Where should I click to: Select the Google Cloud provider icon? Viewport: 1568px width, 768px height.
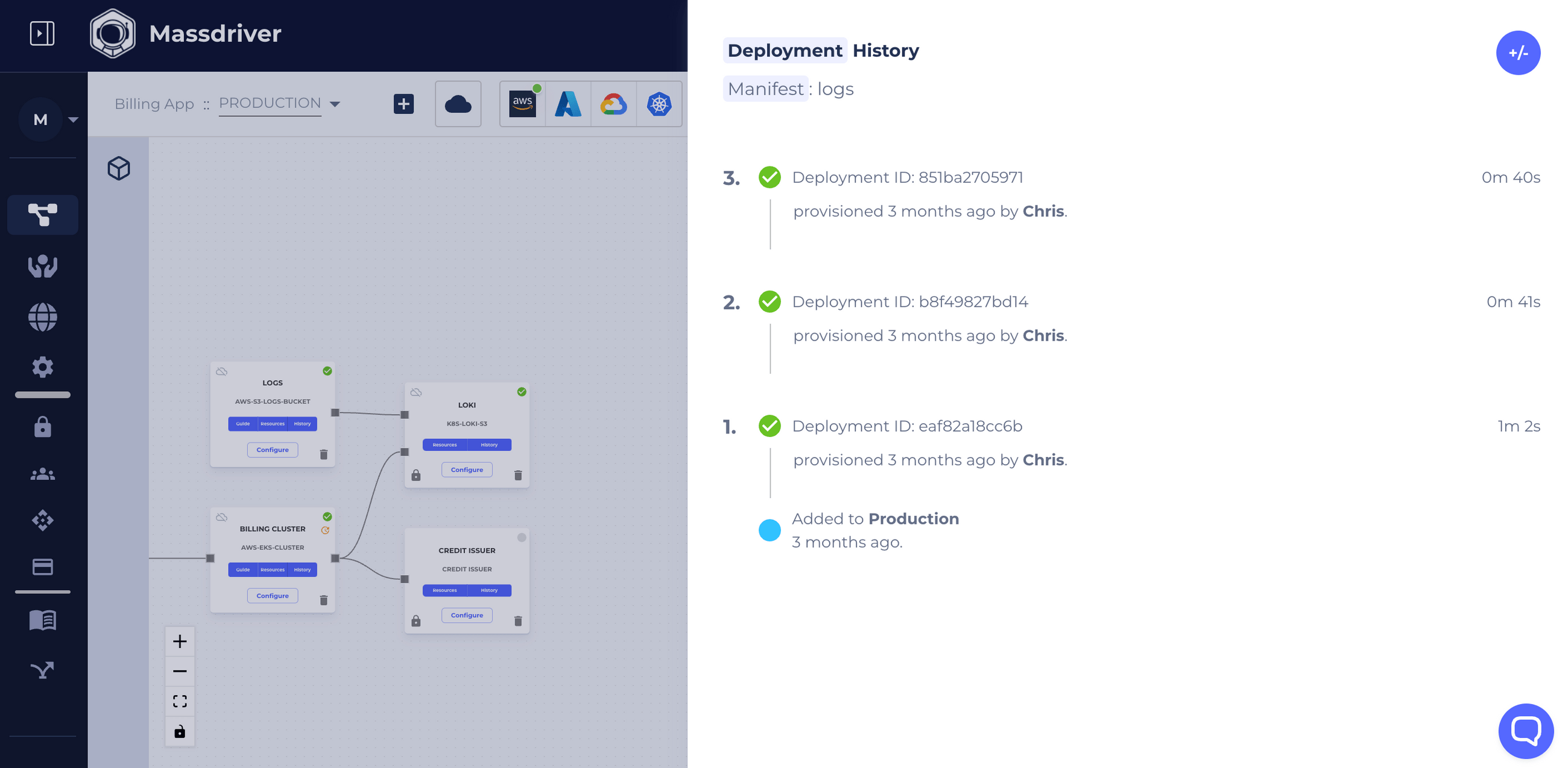pyautogui.click(x=613, y=104)
